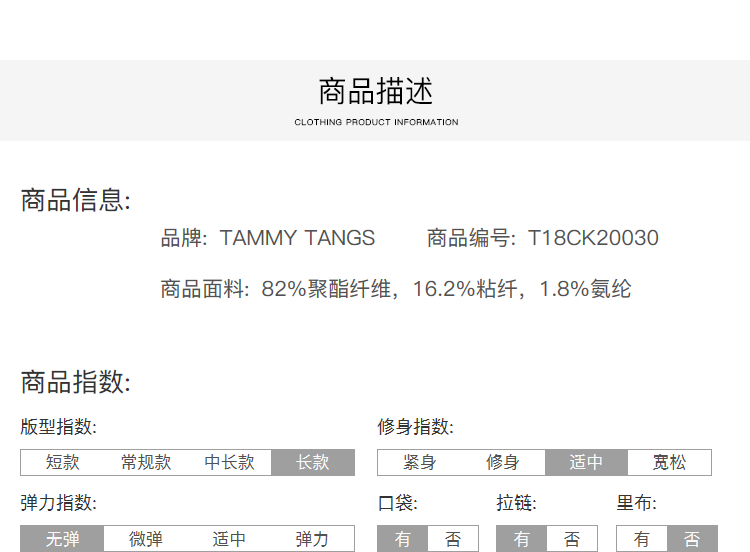
Task: Pick the 中长款 style option
Action: 229,462
